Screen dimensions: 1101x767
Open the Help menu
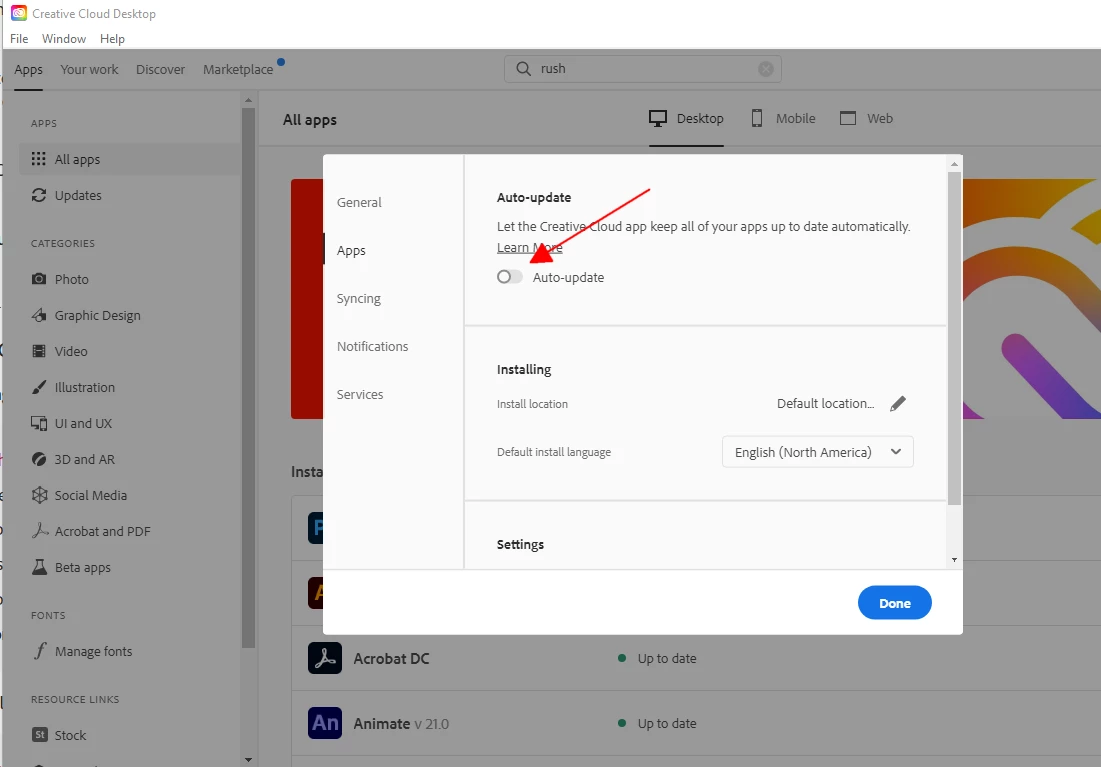tap(112, 39)
